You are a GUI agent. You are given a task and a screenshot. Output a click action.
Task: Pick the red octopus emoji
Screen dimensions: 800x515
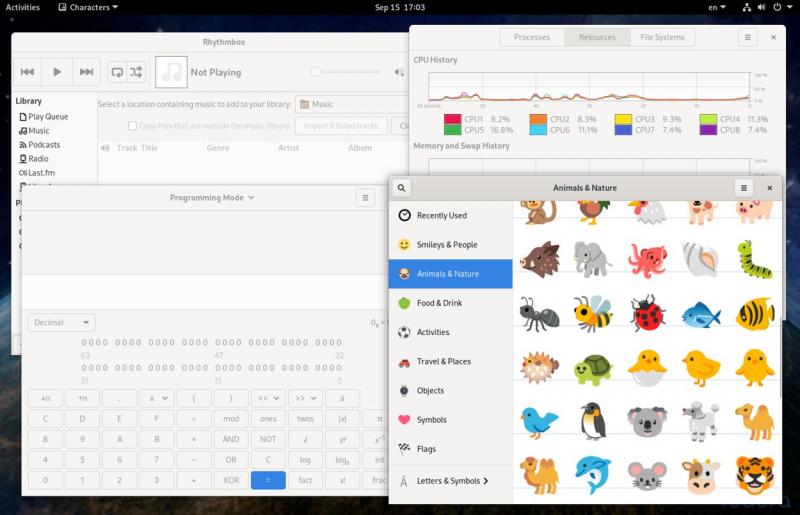tap(647, 261)
